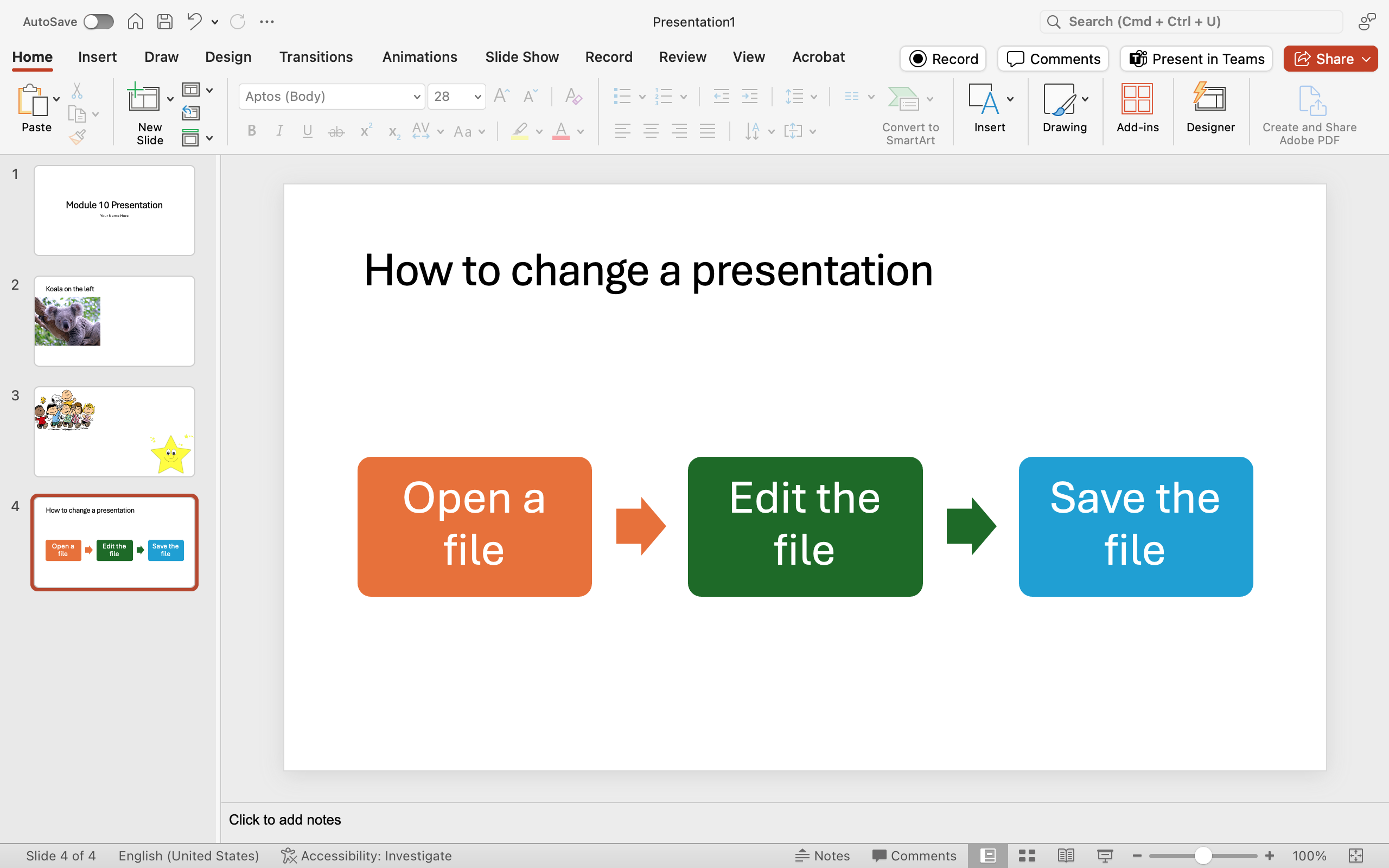Image resolution: width=1389 pixels, height=868 pixels.
Task: Toggle Comments pane in status bar
Action: click(914, 856)
